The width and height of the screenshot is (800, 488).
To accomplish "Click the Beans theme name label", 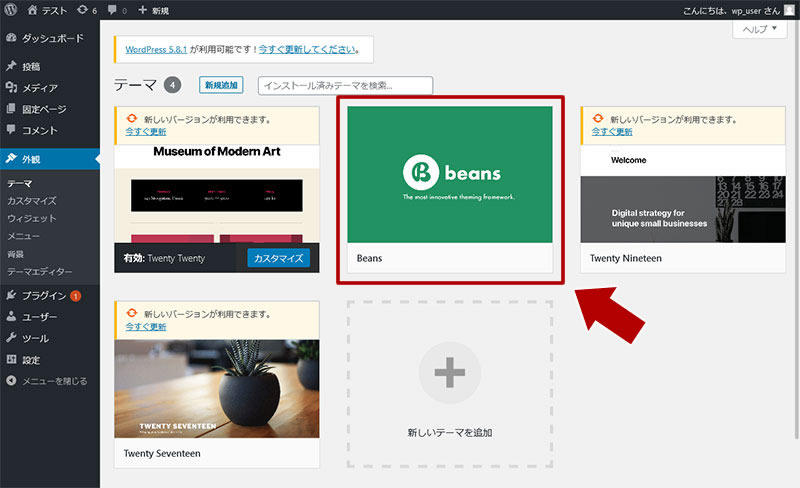I will [x=369, y=258].
